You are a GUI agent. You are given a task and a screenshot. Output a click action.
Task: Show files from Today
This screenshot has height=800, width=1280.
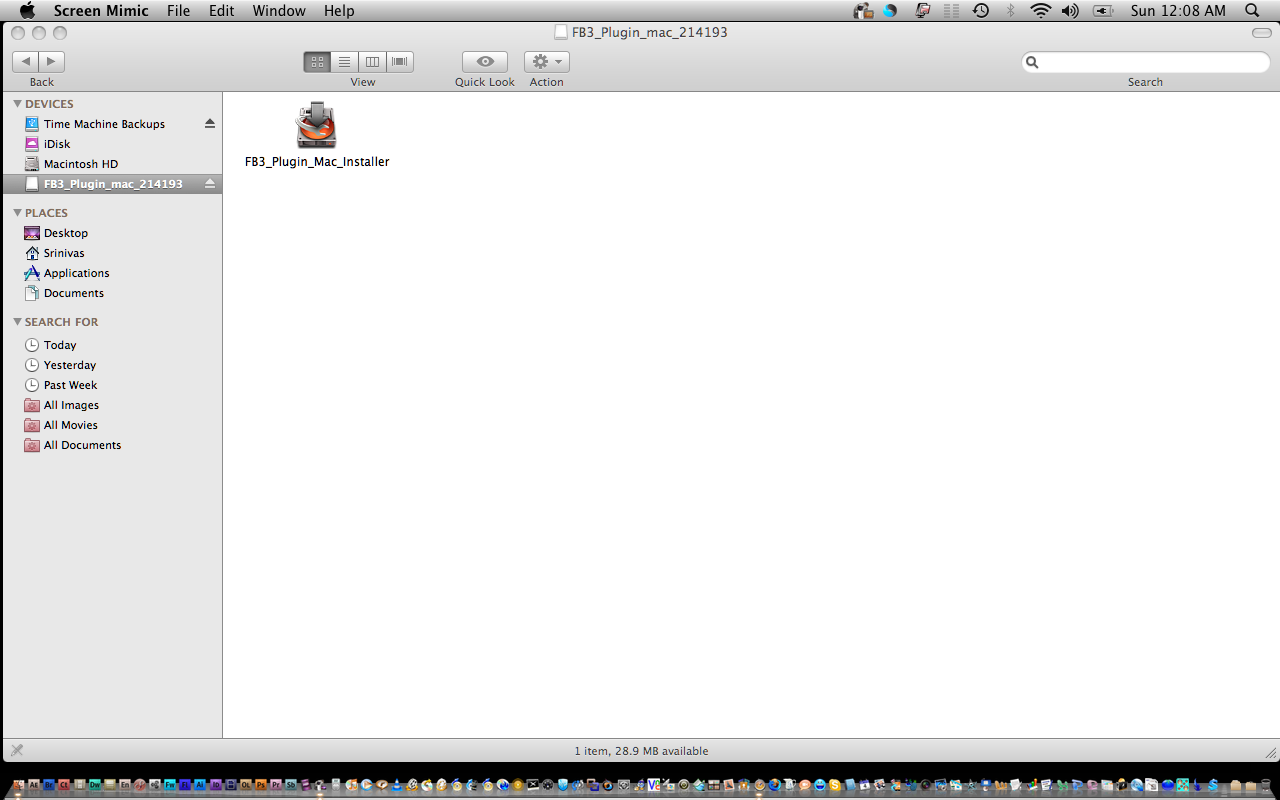(59, 345)
